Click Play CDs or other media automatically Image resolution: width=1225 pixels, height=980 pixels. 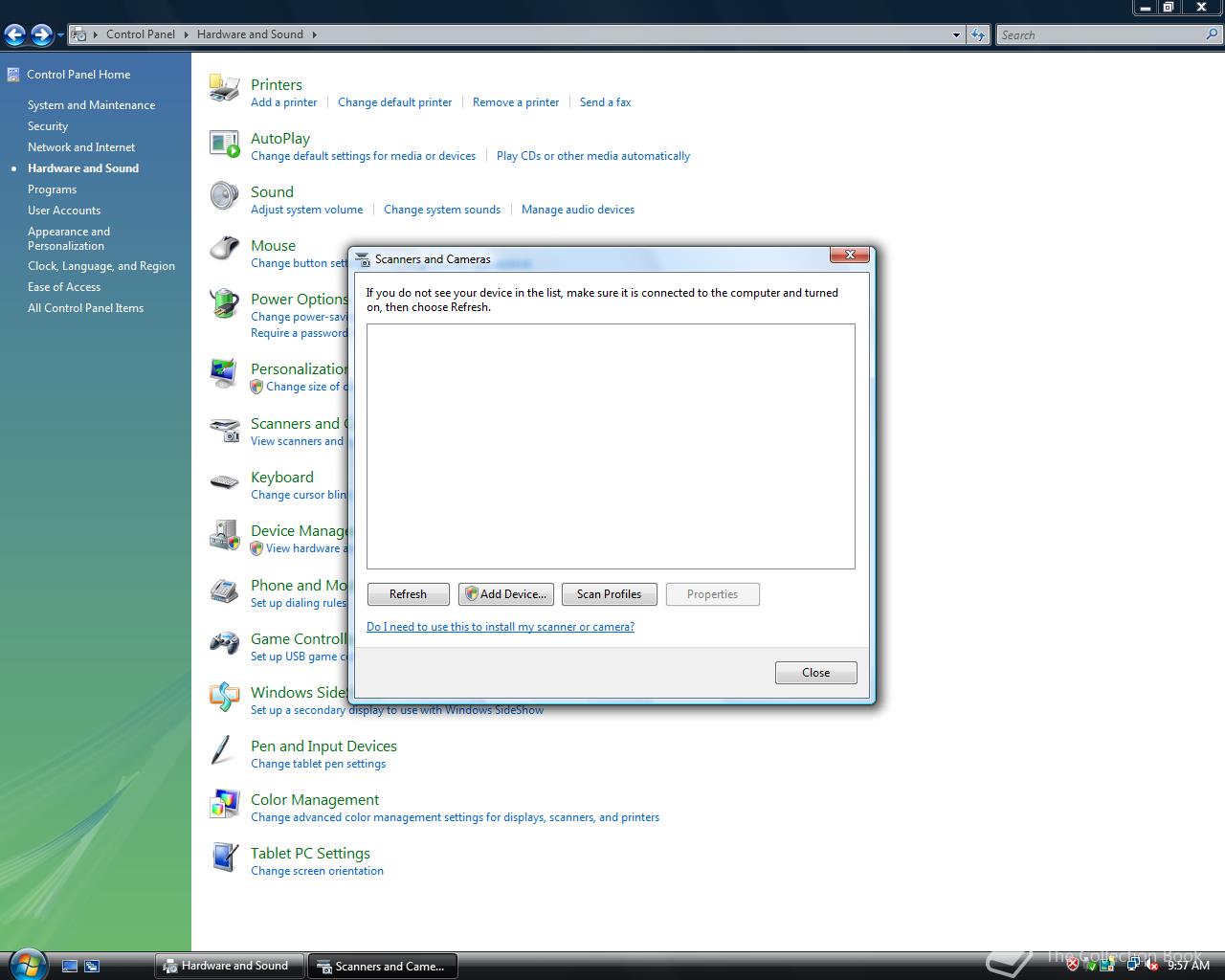pyautogui.click(x=593, y=156)
